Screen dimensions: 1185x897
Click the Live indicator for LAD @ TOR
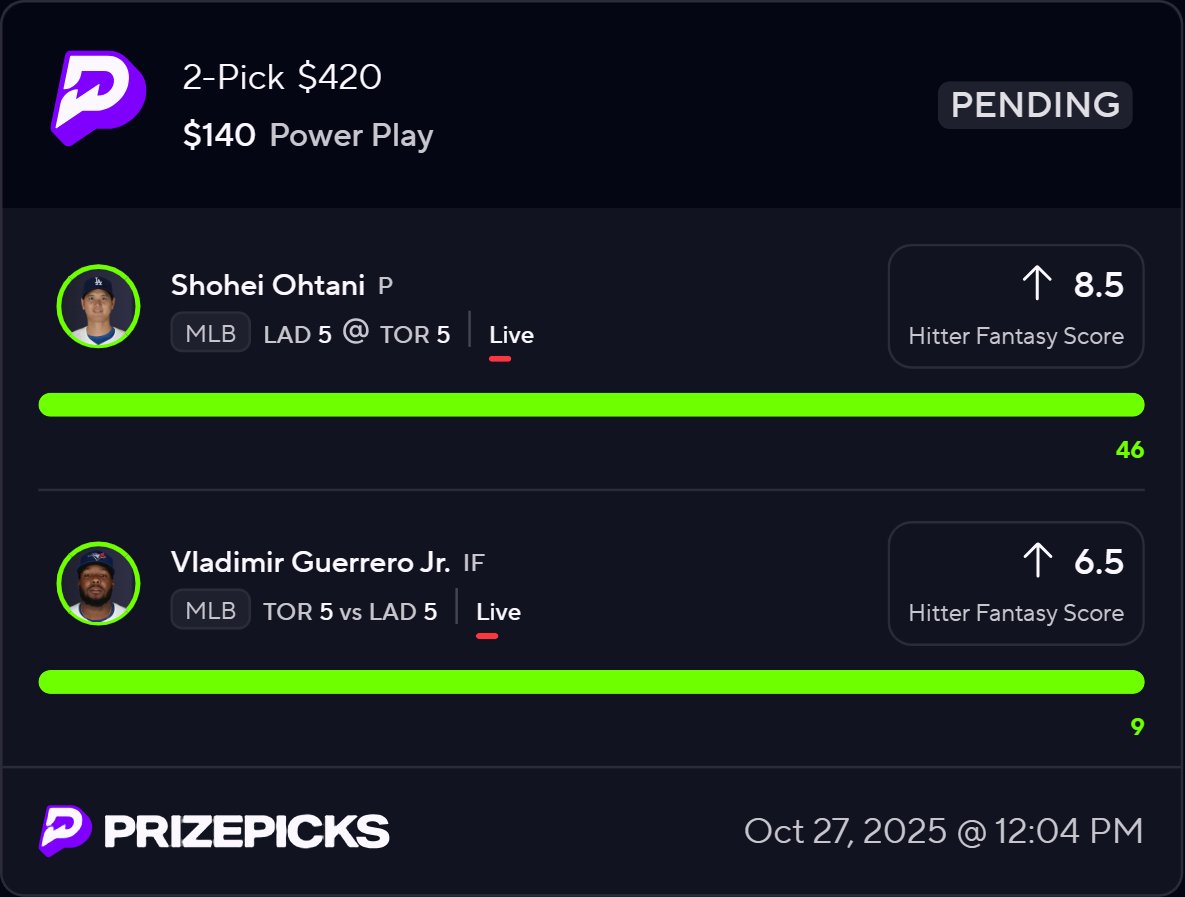pos(511,335)
